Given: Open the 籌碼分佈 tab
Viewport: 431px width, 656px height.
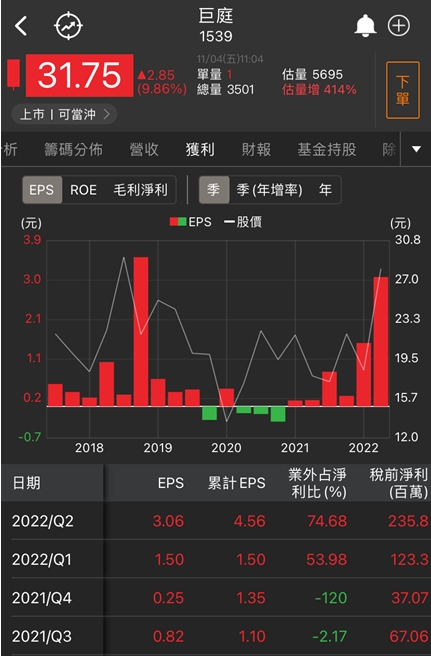Looking at the screenshot, I should [x=73, y=149].
